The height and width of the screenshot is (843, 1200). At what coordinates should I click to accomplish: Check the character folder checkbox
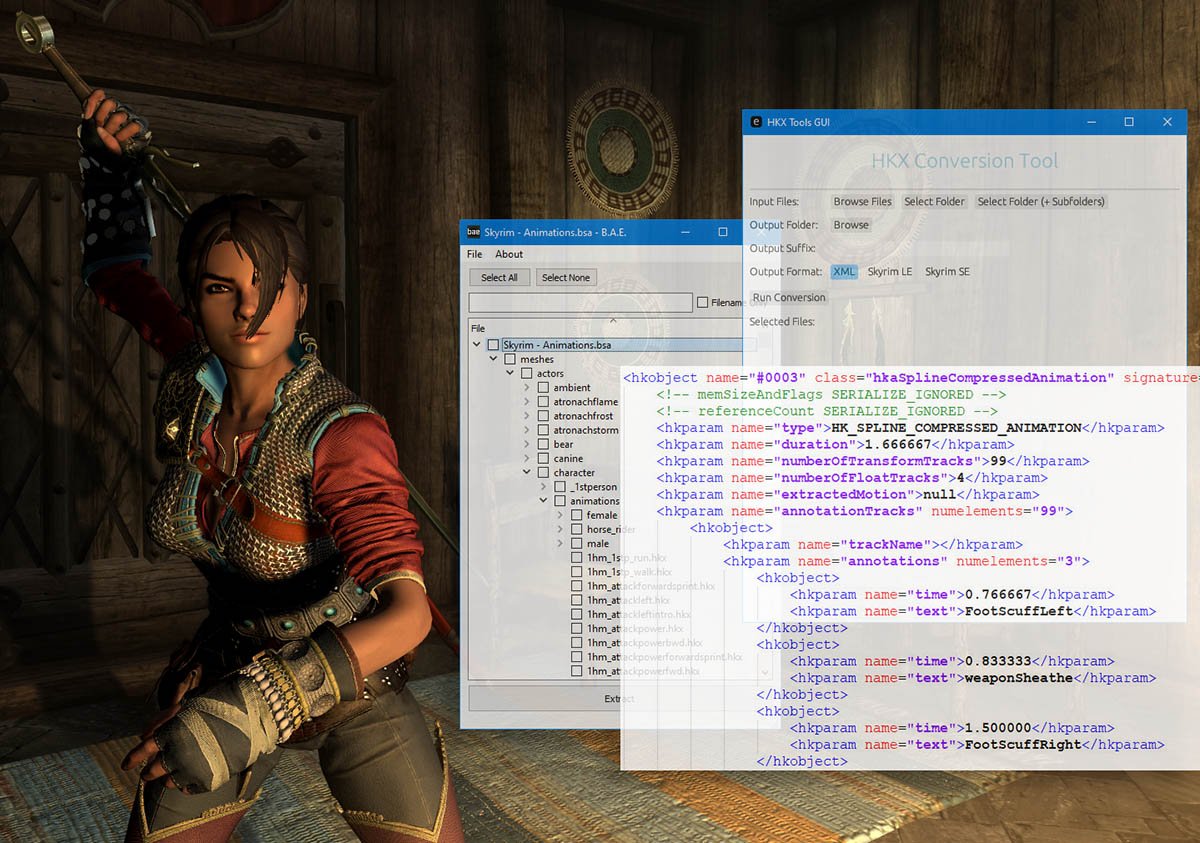[543, 472]
